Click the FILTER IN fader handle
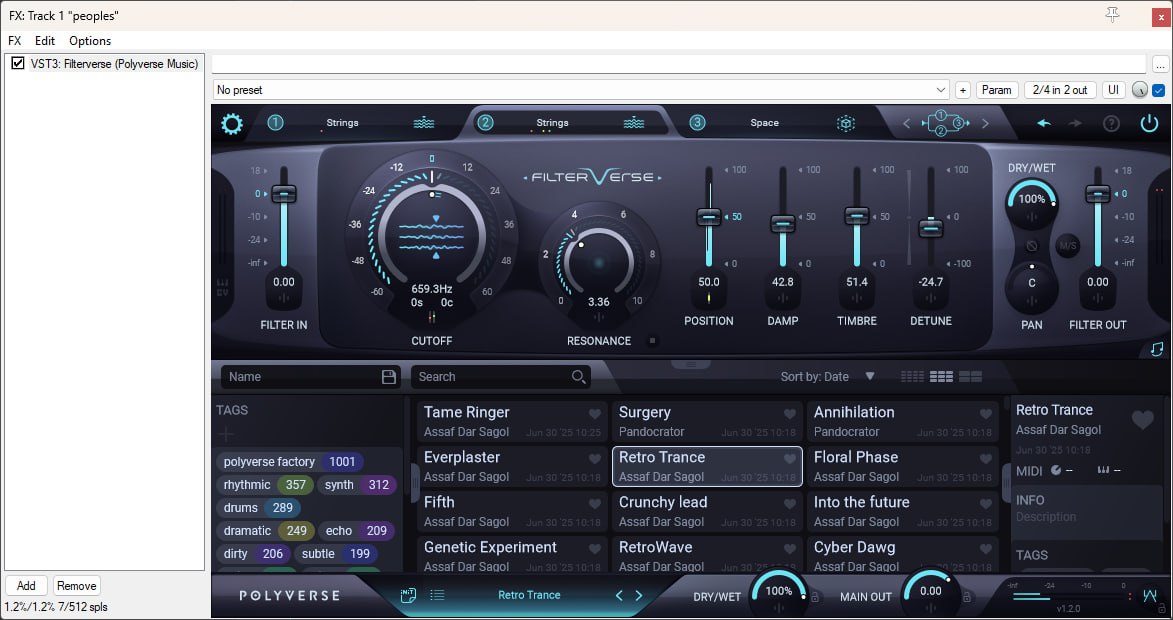Viewport: 1173px width, 620px height. (284, 194)
